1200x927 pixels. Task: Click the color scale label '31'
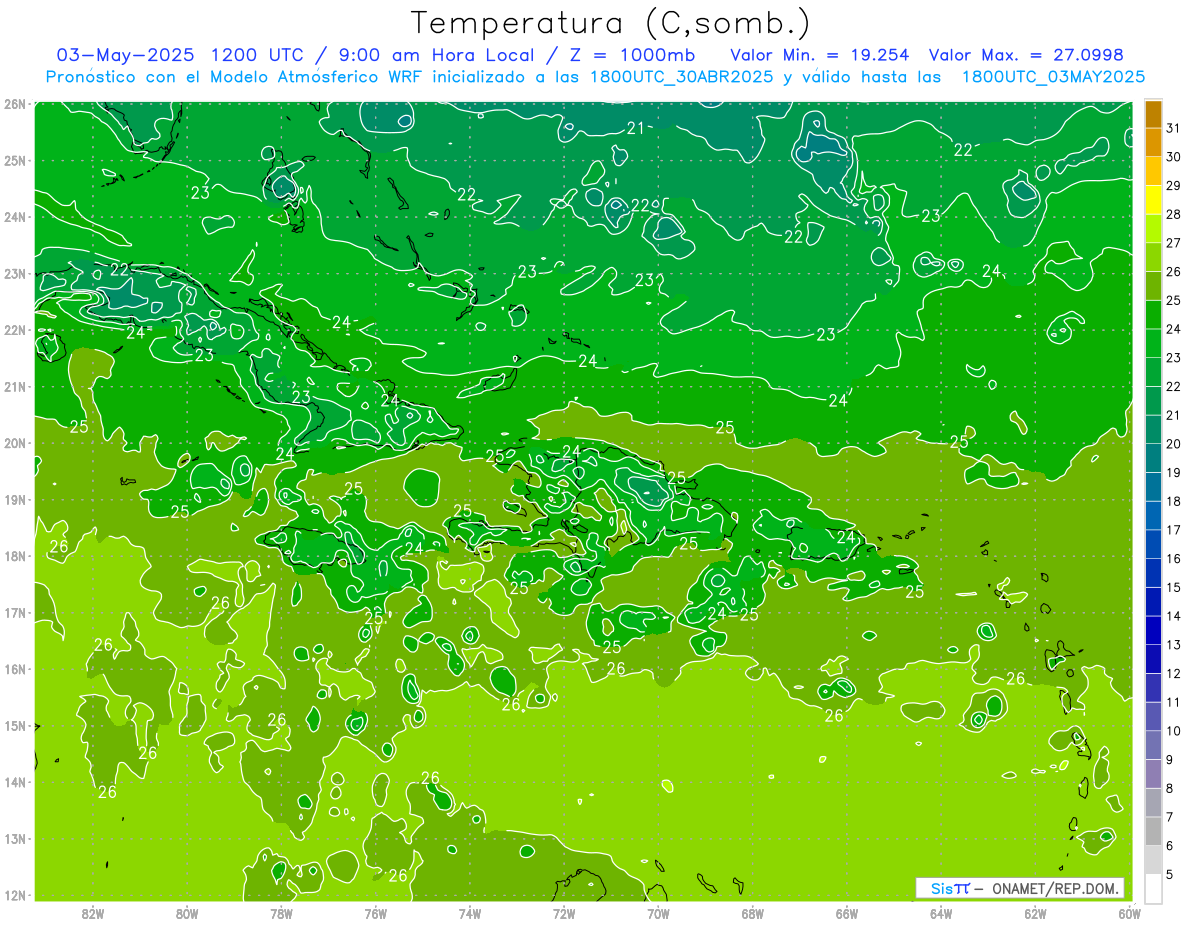point(1174,128)
